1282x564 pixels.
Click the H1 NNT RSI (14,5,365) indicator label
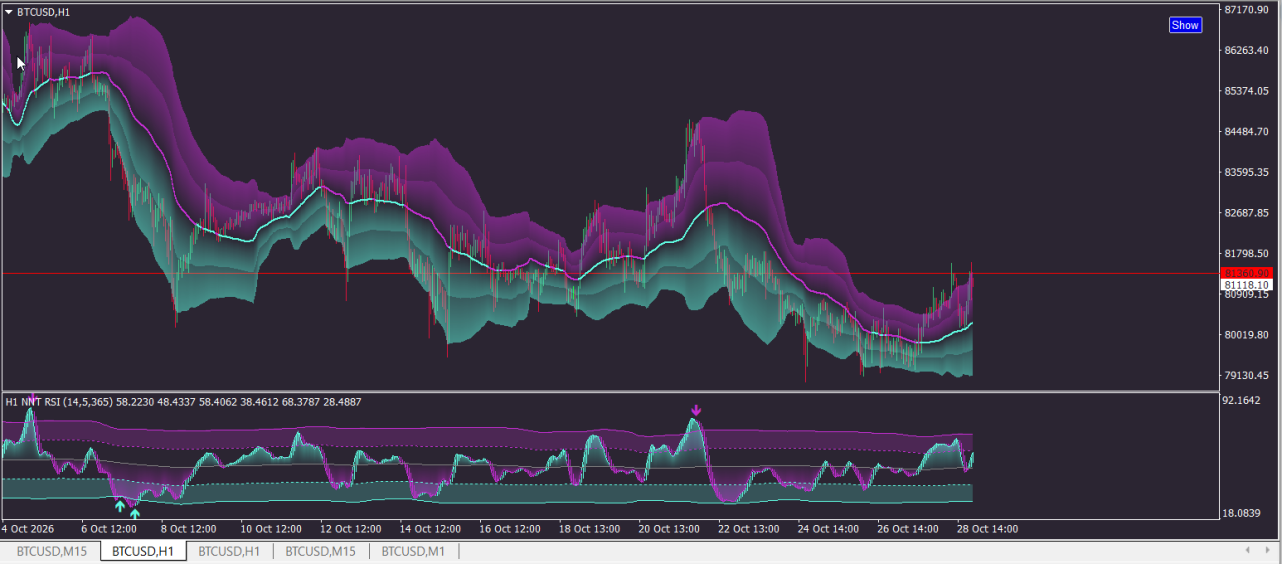click(x=59, y=402)
